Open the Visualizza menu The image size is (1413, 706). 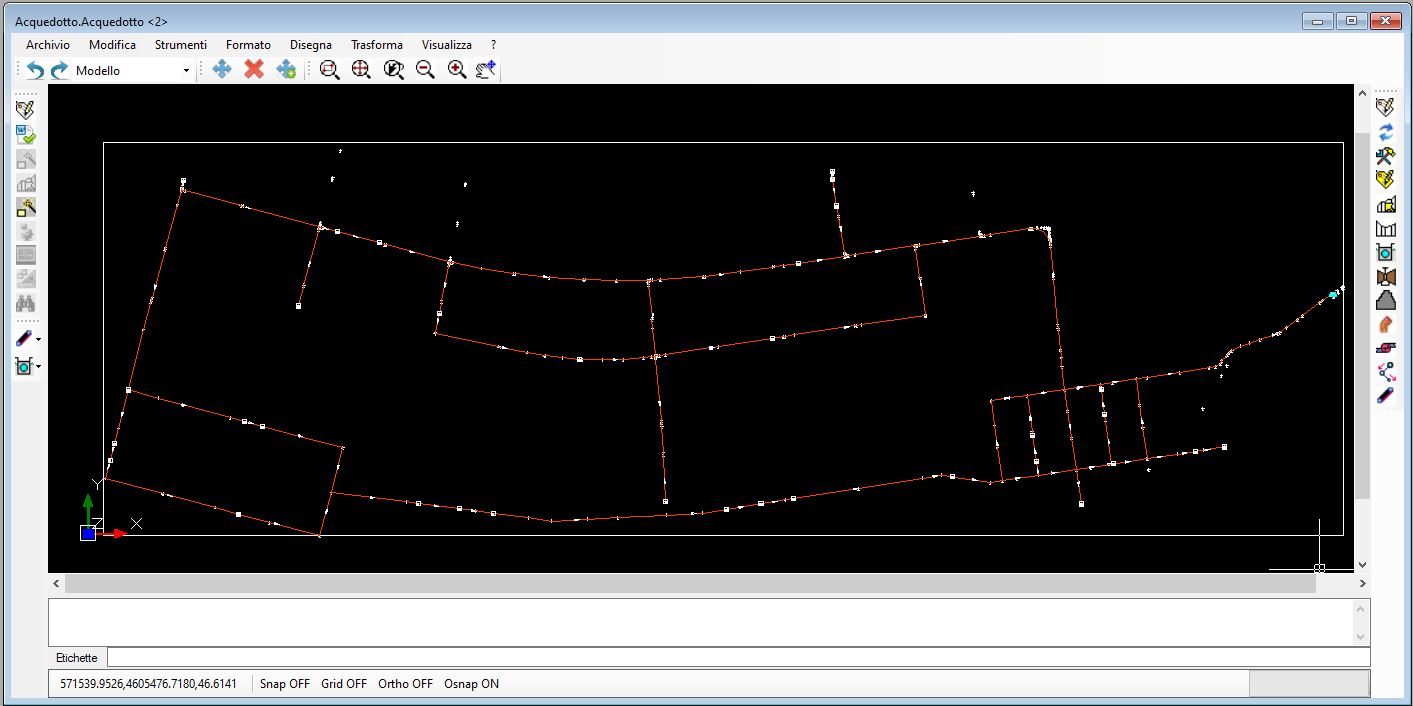[447, 45]
